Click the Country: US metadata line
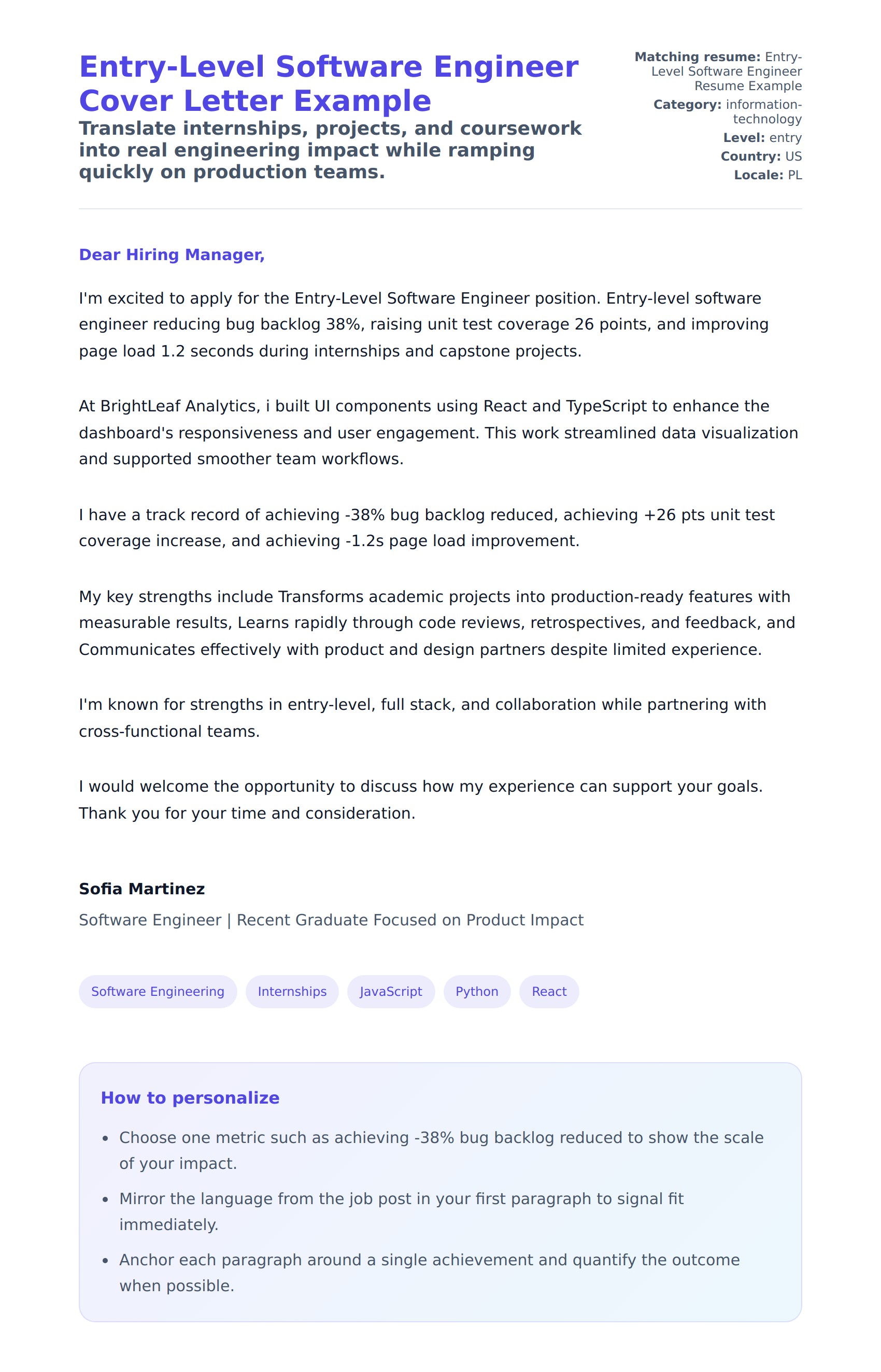The image size is (881, 1372). click(761, 156)
